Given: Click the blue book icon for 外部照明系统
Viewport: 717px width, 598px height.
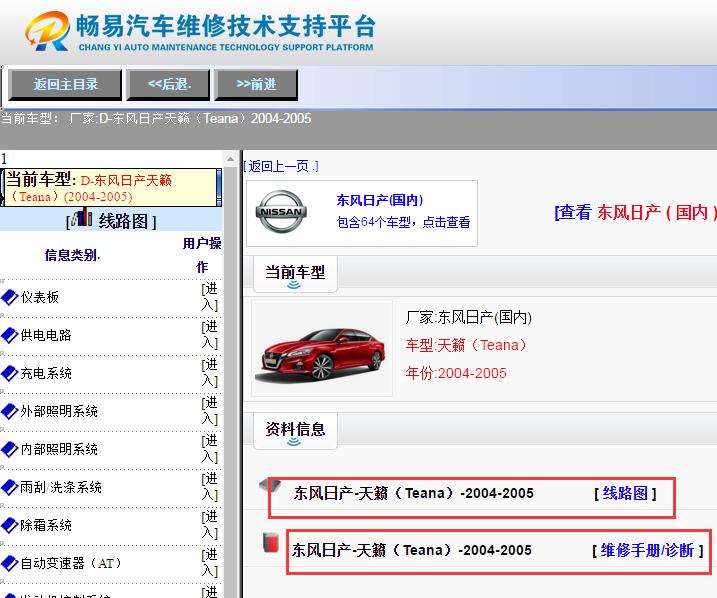Looking at the screenshot, I should coord(10,411).
